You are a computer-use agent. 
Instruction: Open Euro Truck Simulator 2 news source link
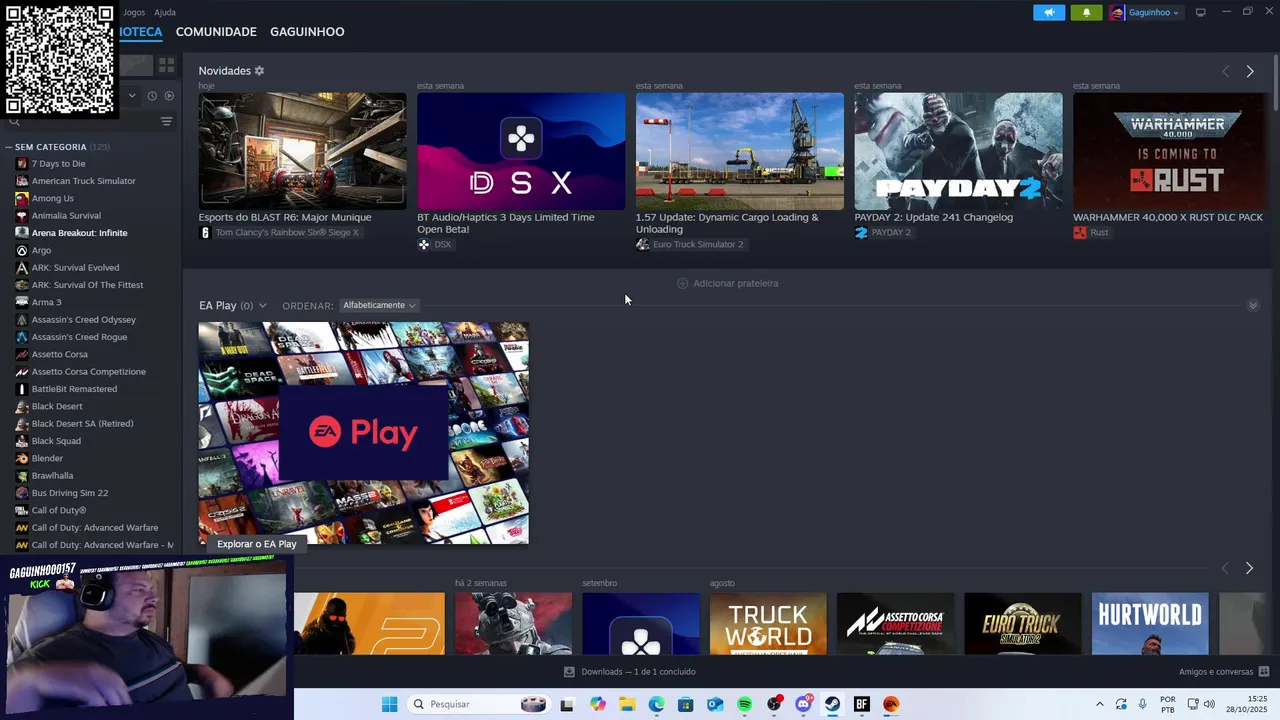690,245
